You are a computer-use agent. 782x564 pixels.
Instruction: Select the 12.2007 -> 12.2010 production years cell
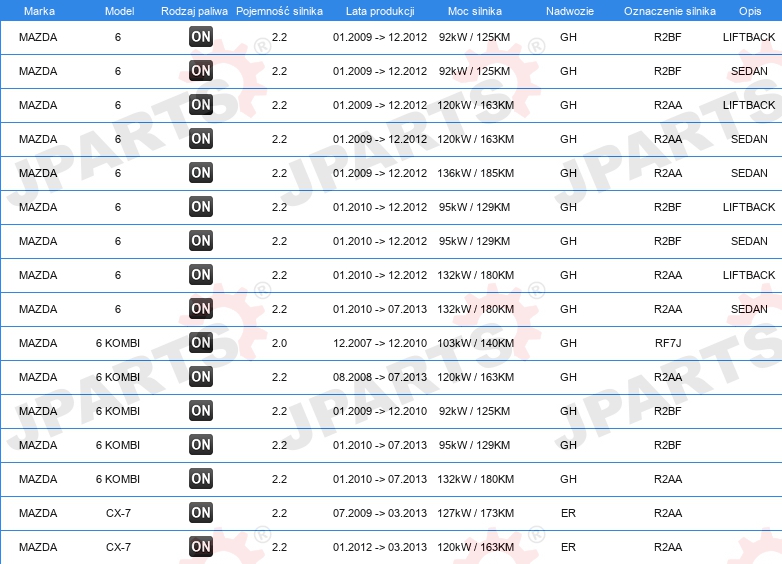[380, 343]
